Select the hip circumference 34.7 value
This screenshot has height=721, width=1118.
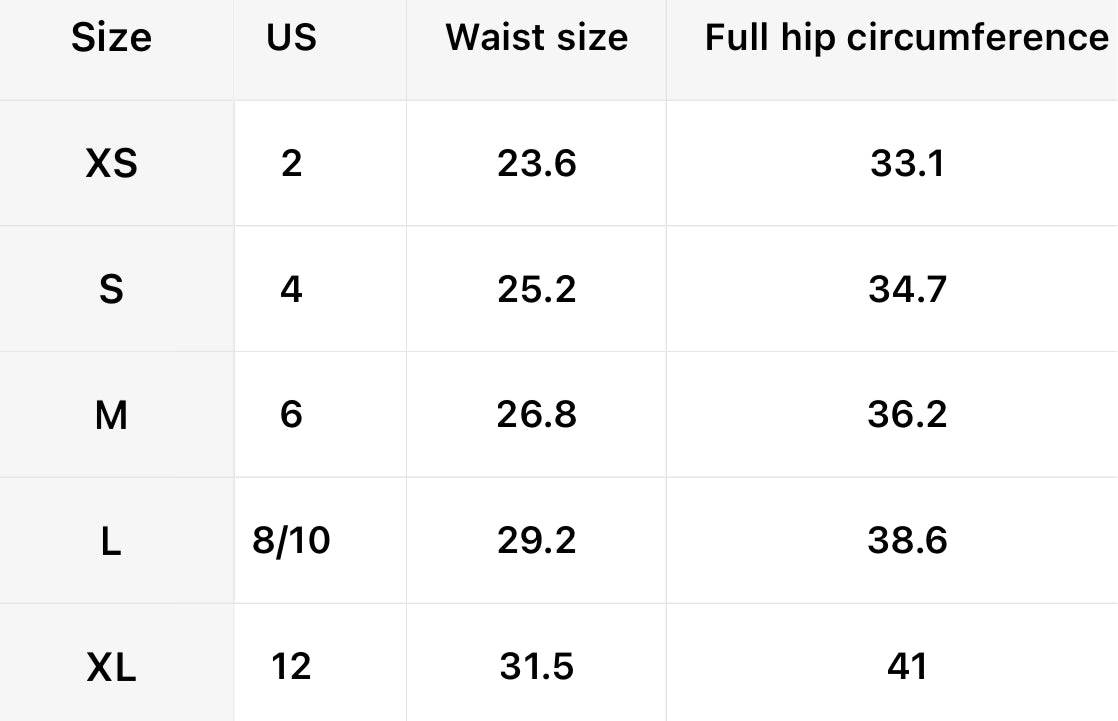pyautogui.click(x=906, y=289)
